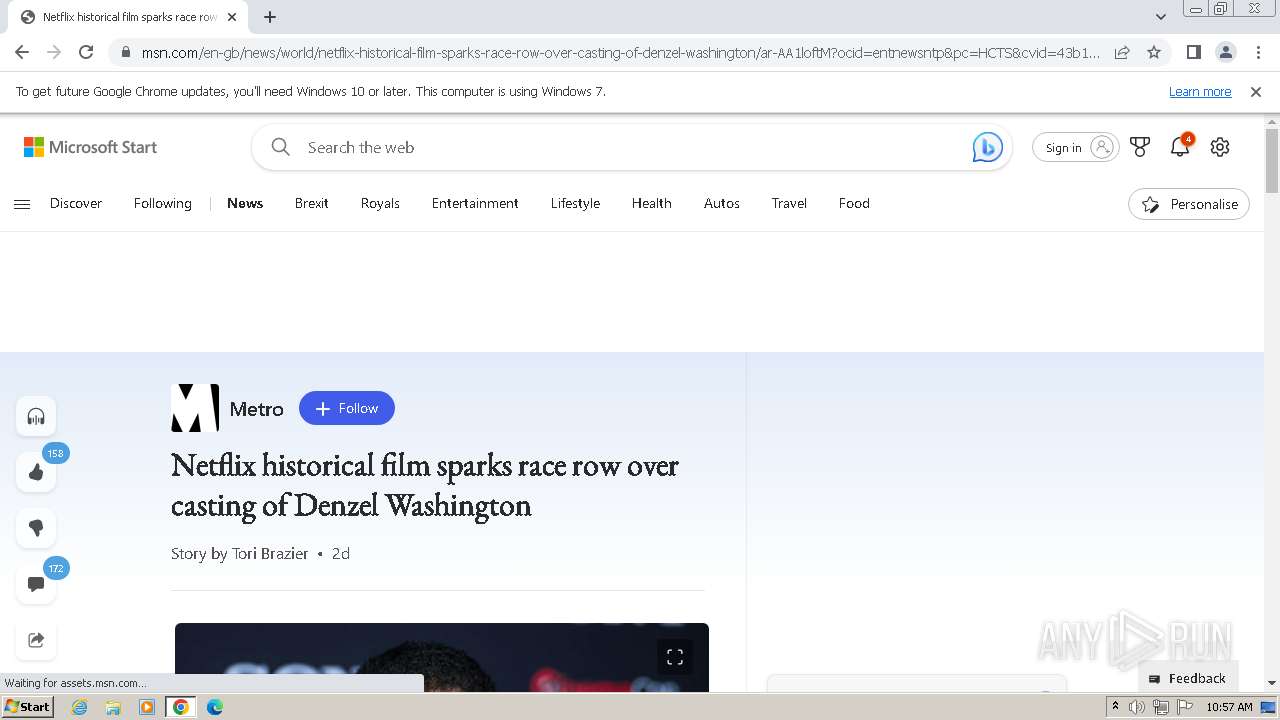This screenshot has width=1280, height=720.
Task: Select the Lifestyle category
Action: click(575, 203)
